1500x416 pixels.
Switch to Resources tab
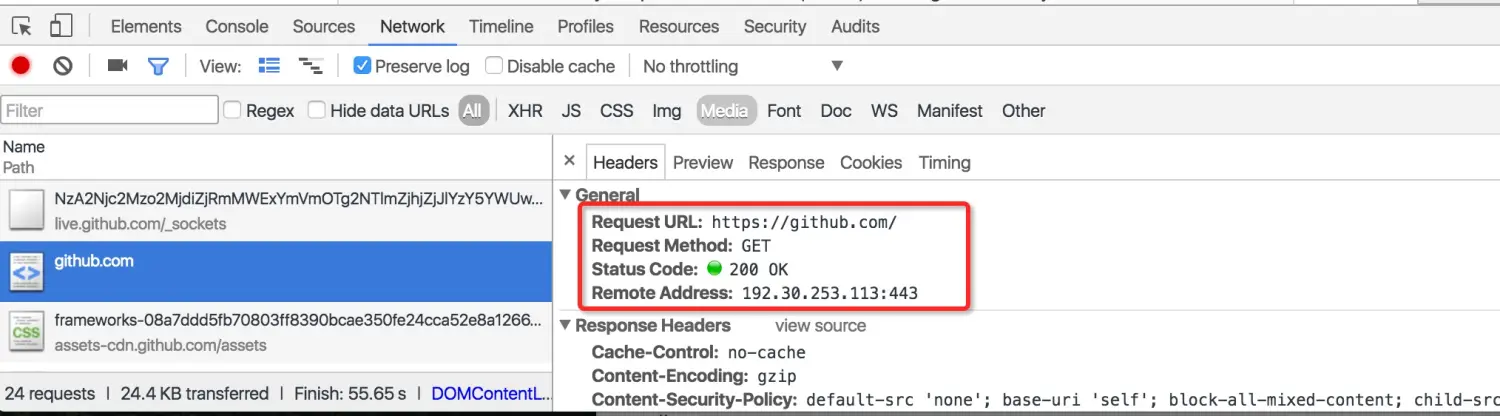(679, 26)
